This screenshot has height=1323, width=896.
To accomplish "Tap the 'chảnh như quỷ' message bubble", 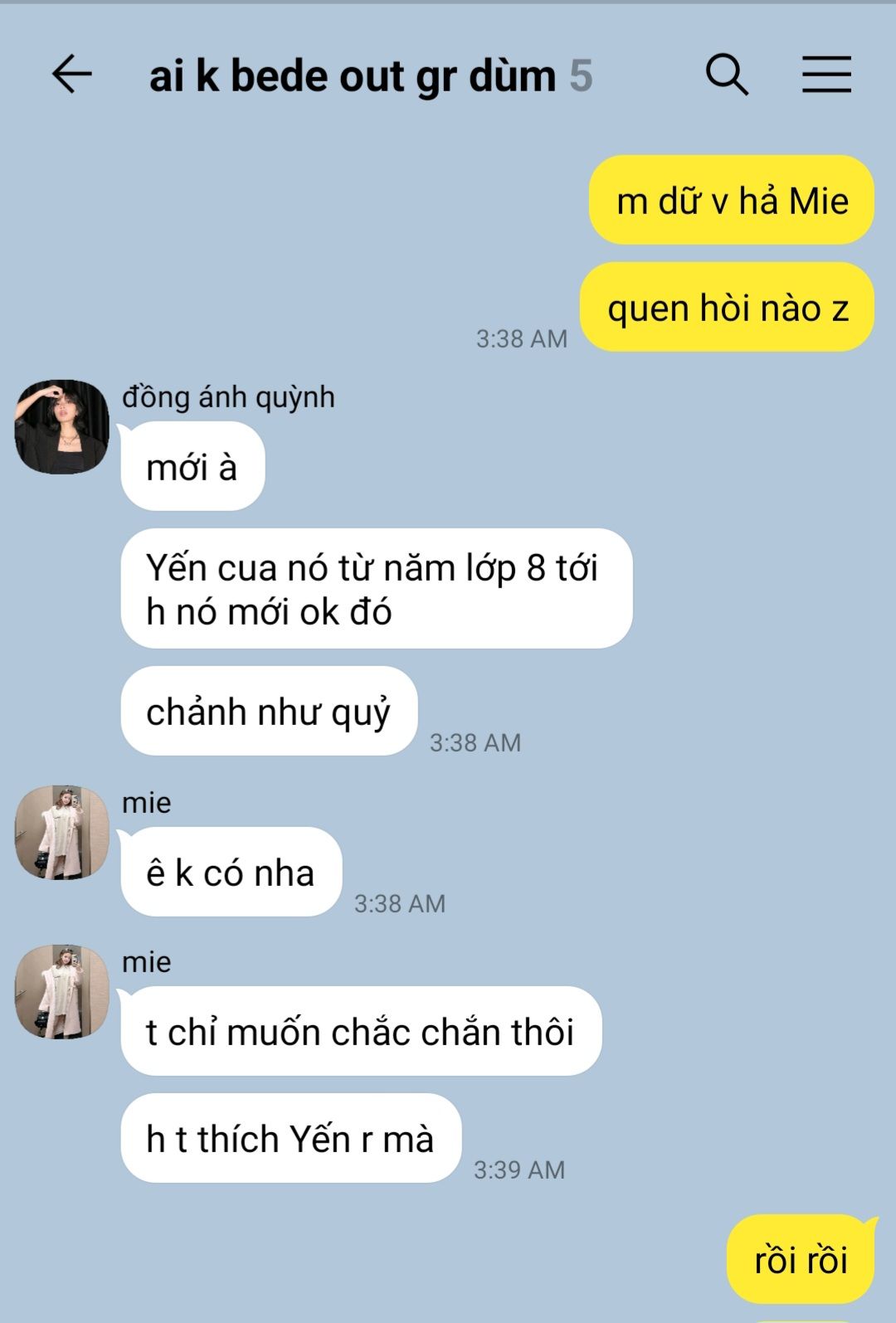I will point(269,712).
